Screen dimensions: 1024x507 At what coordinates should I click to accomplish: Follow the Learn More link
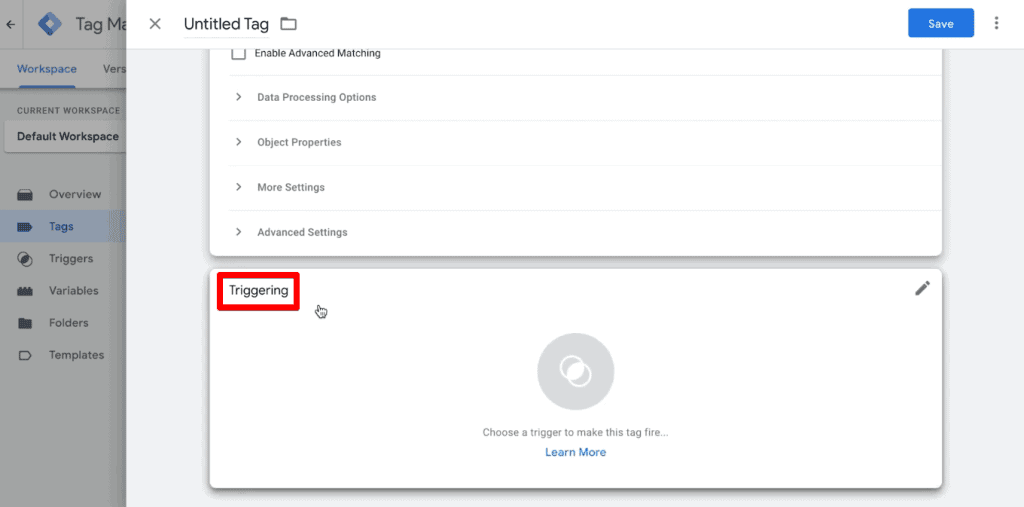click(575, 452)
